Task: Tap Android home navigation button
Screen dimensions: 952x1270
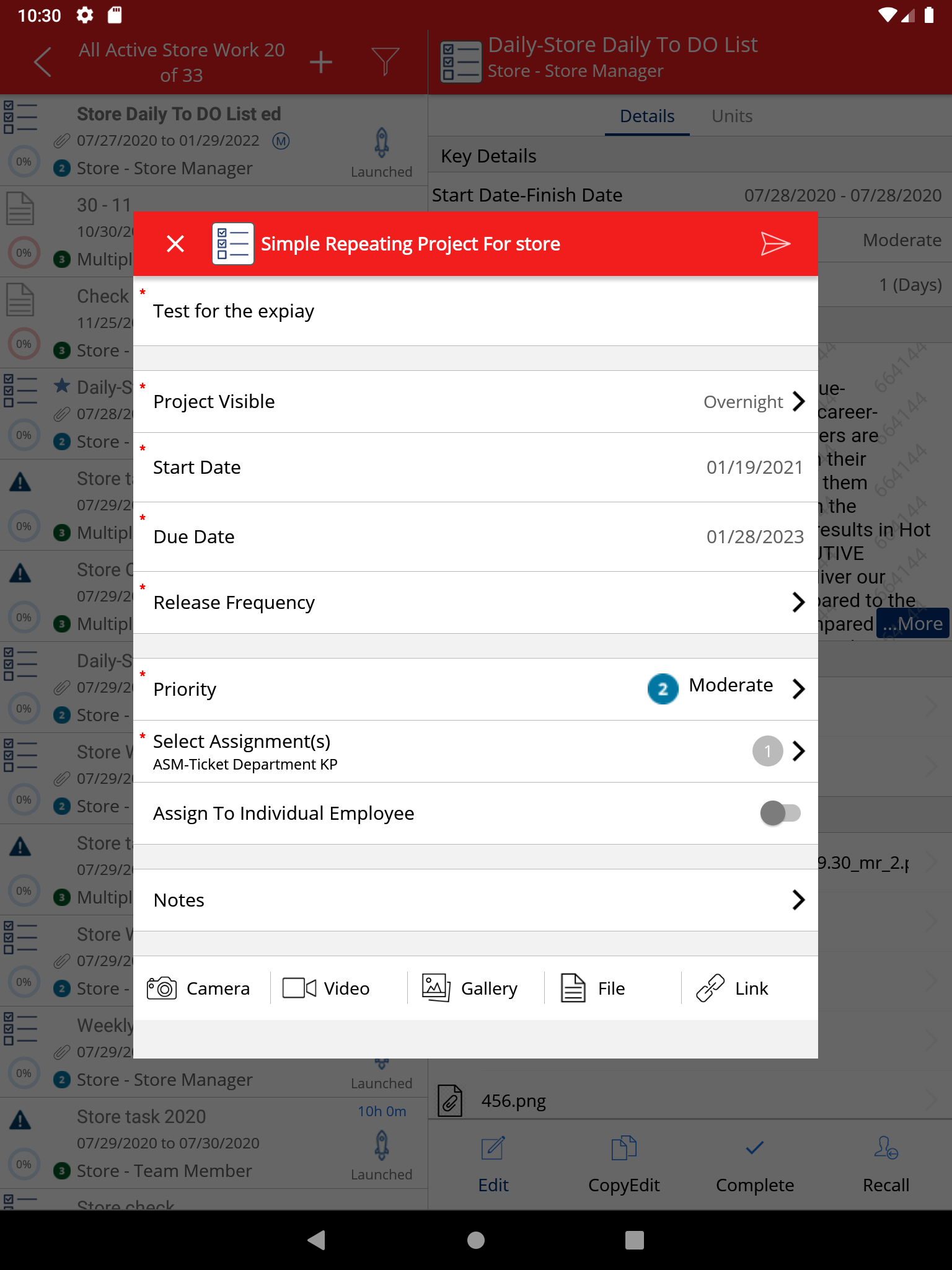Action: click(475, 1240)
